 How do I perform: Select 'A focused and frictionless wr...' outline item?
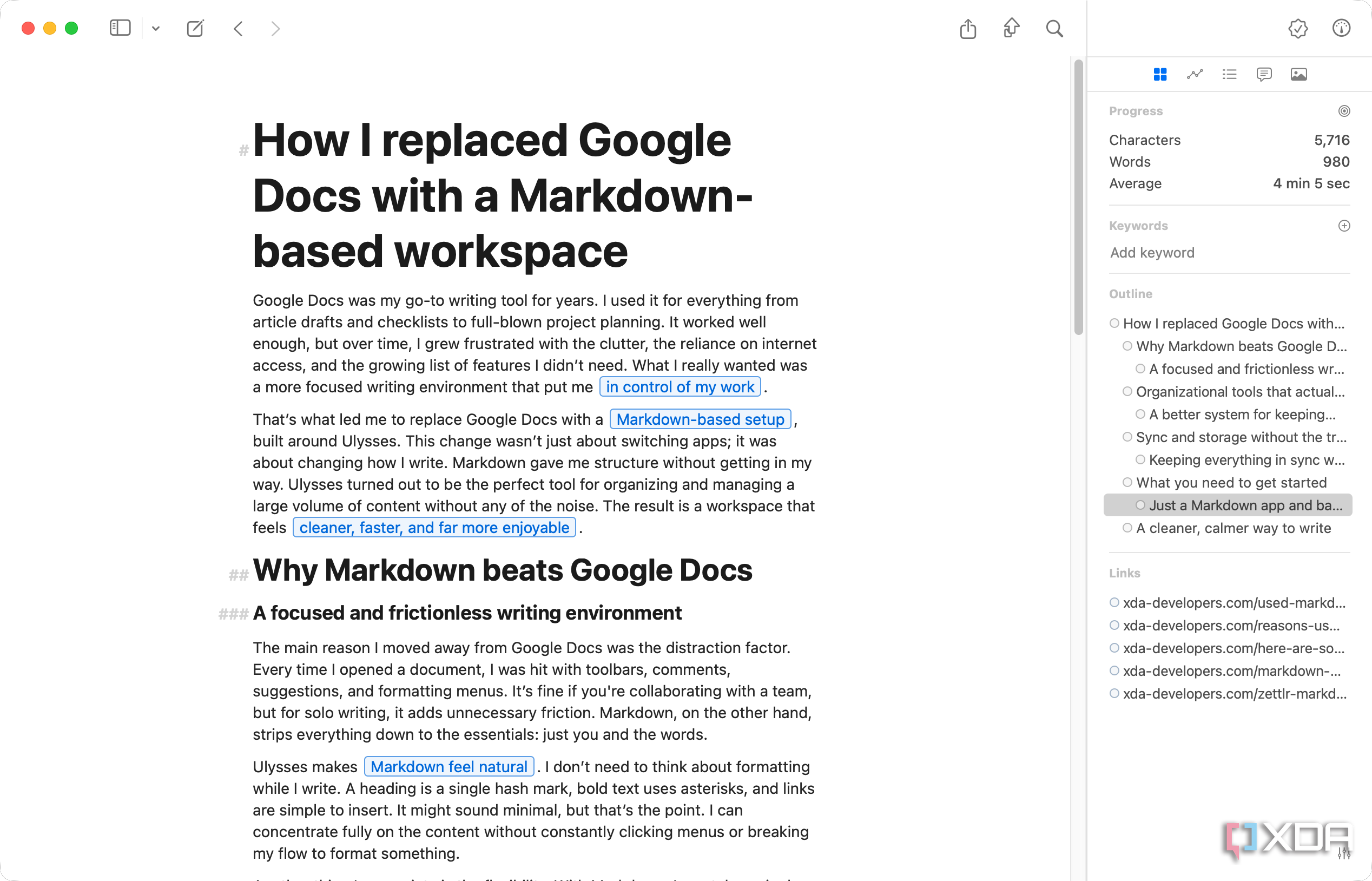coord(1240,370)
